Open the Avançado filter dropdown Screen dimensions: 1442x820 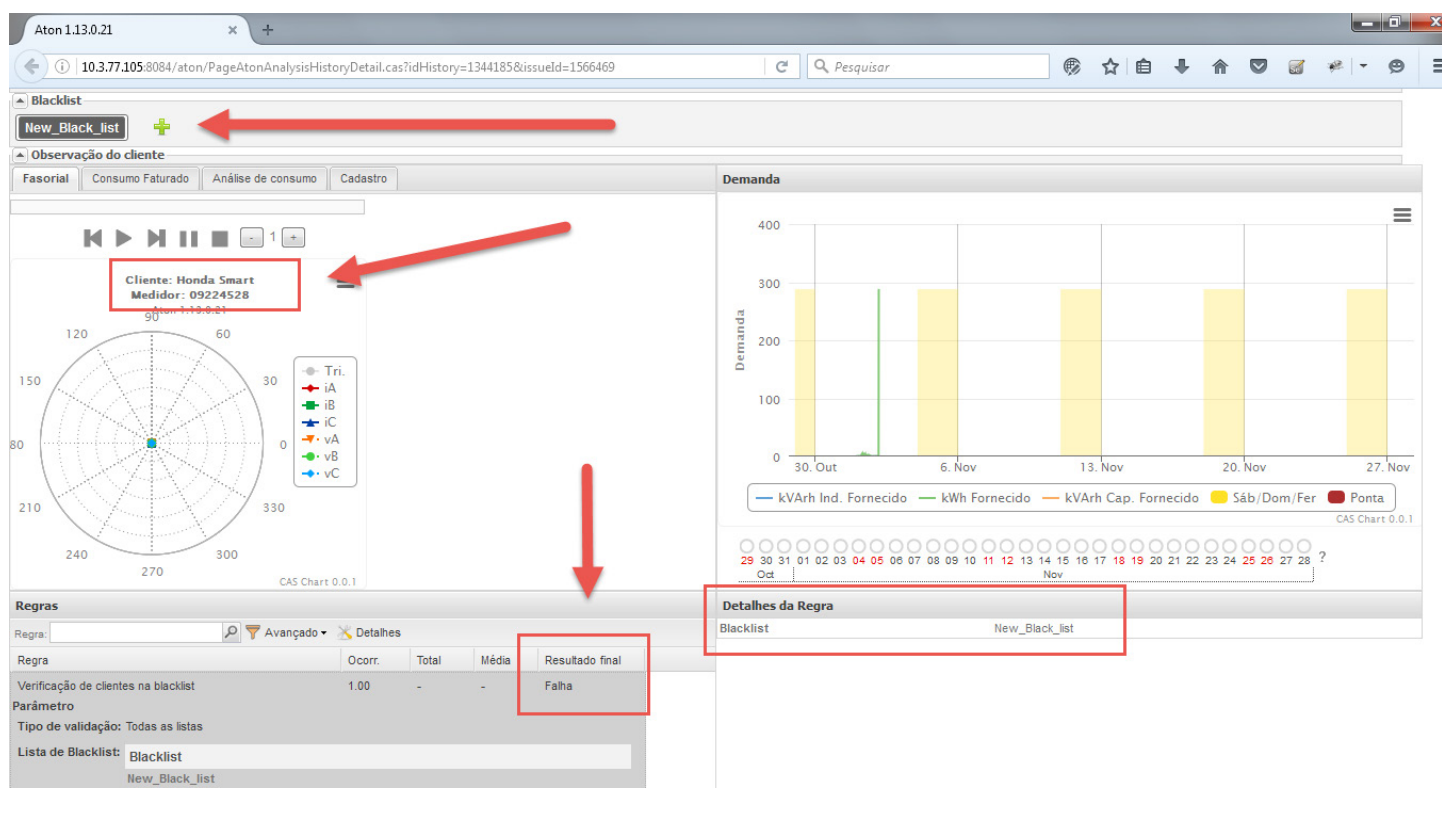288,632
